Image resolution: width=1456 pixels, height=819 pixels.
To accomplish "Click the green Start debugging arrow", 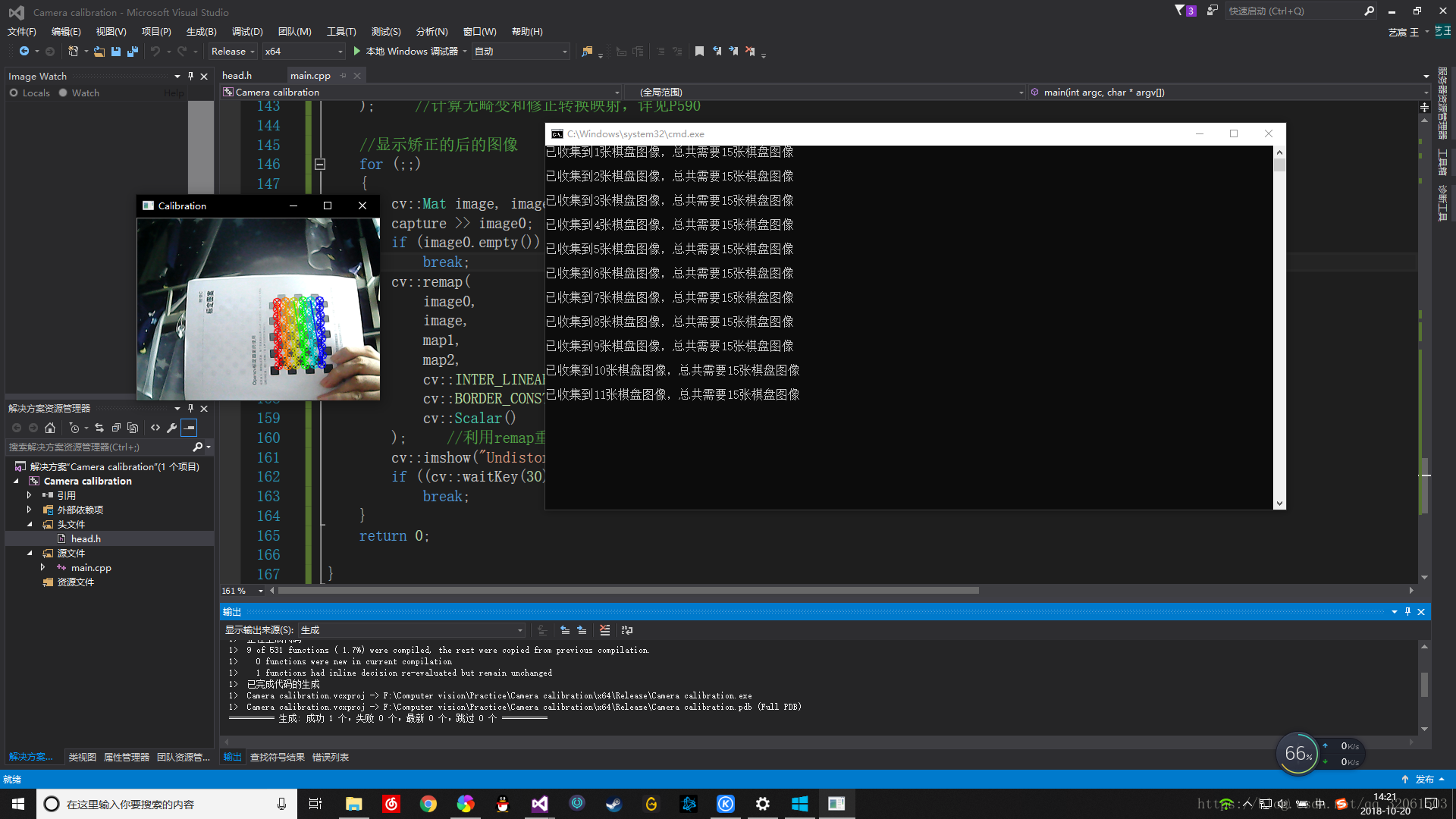I will click(x=356, y=52).
